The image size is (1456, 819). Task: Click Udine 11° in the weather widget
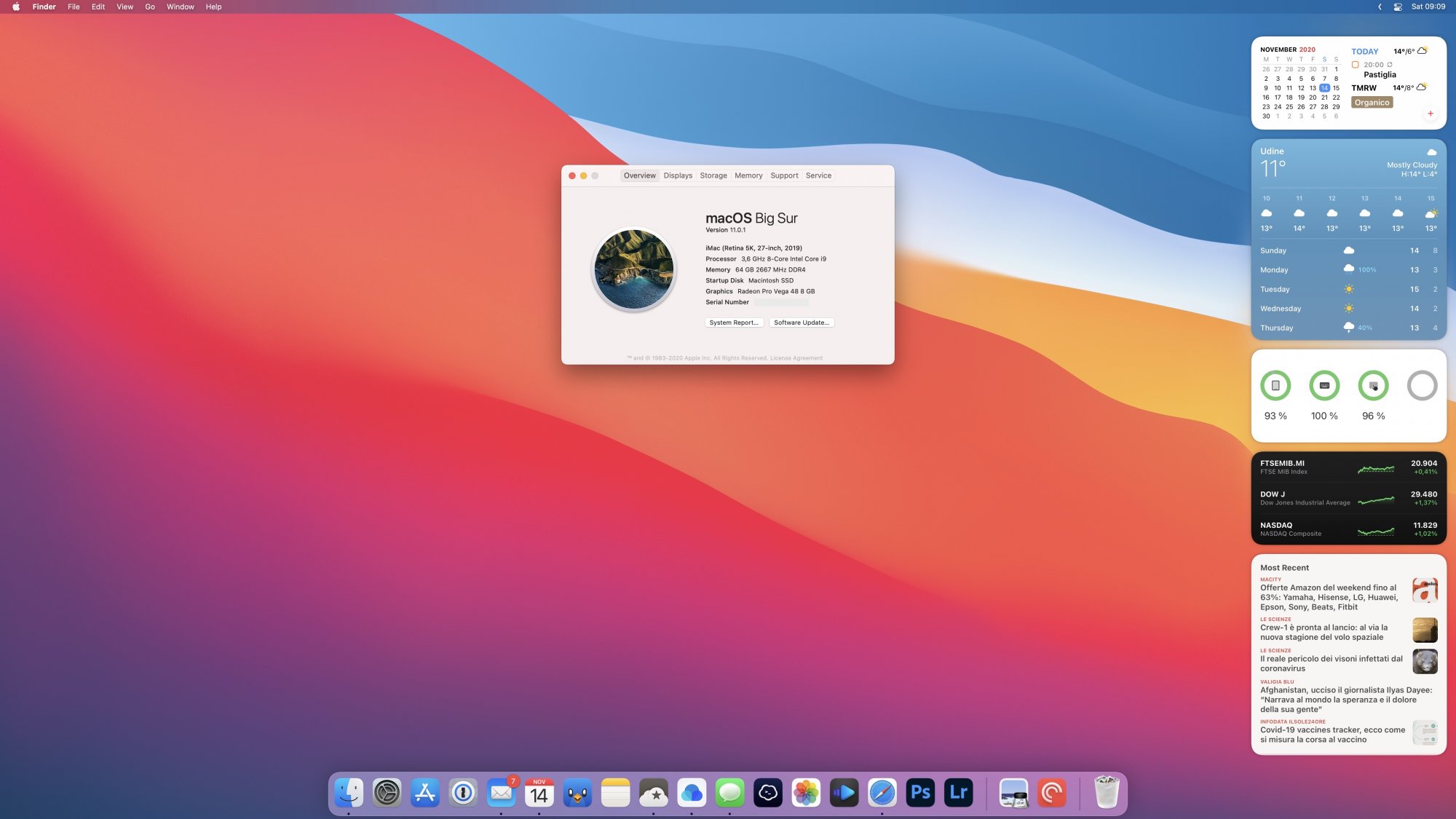tap(1273, 163)
